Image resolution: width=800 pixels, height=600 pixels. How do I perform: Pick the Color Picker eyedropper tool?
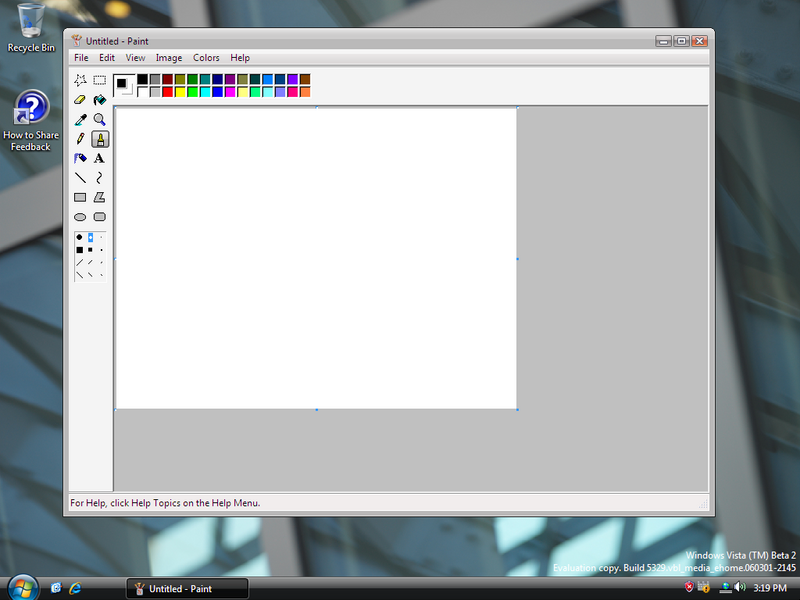(x=80, y=119)
